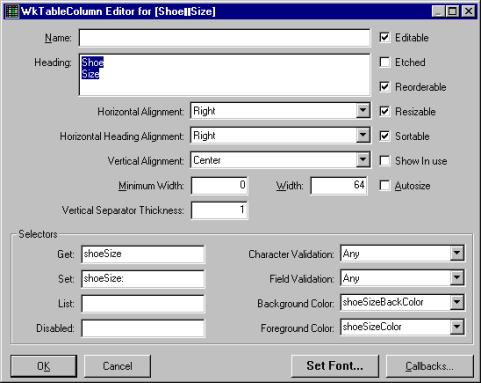This screenshot has width=481, height=383.
Task: Click the Vertical Separator Thickness field
Action: coord(219,210)
